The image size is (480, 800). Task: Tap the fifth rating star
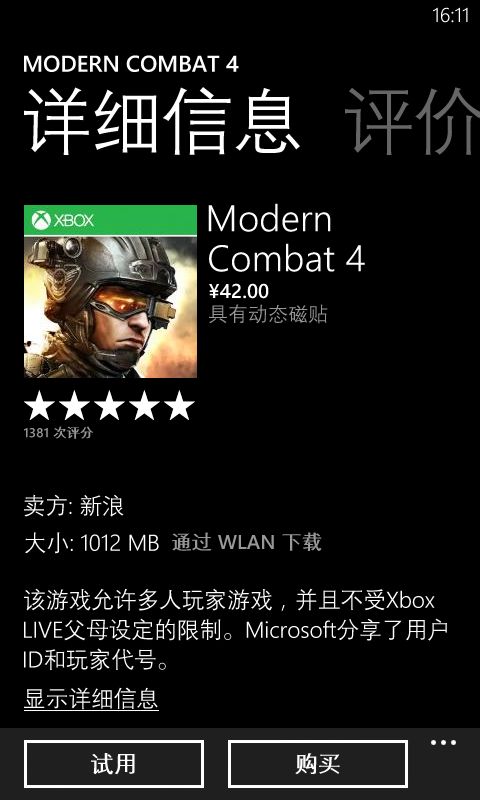179,407
